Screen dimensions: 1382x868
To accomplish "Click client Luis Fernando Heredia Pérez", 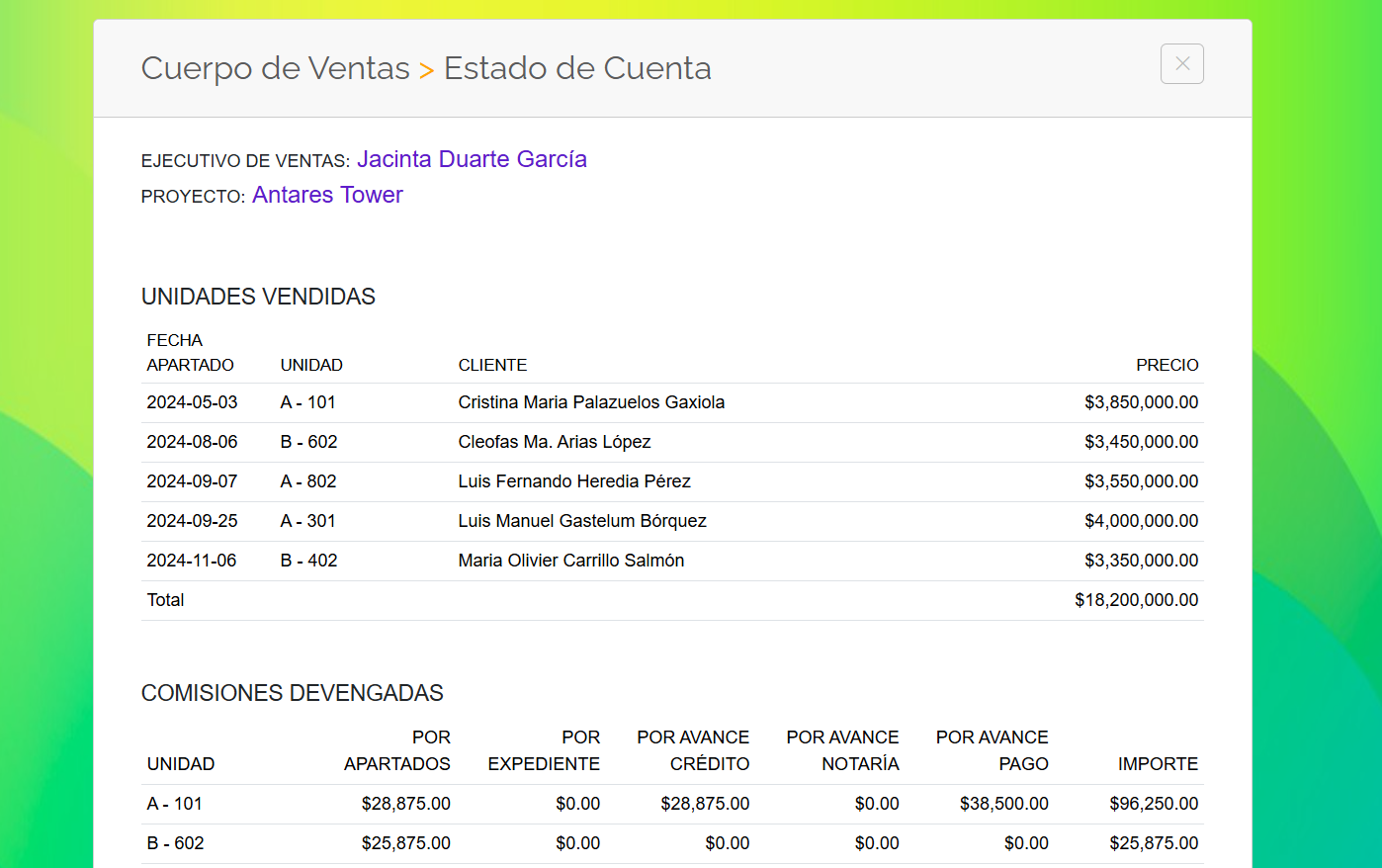I will (x=573, y=481).
